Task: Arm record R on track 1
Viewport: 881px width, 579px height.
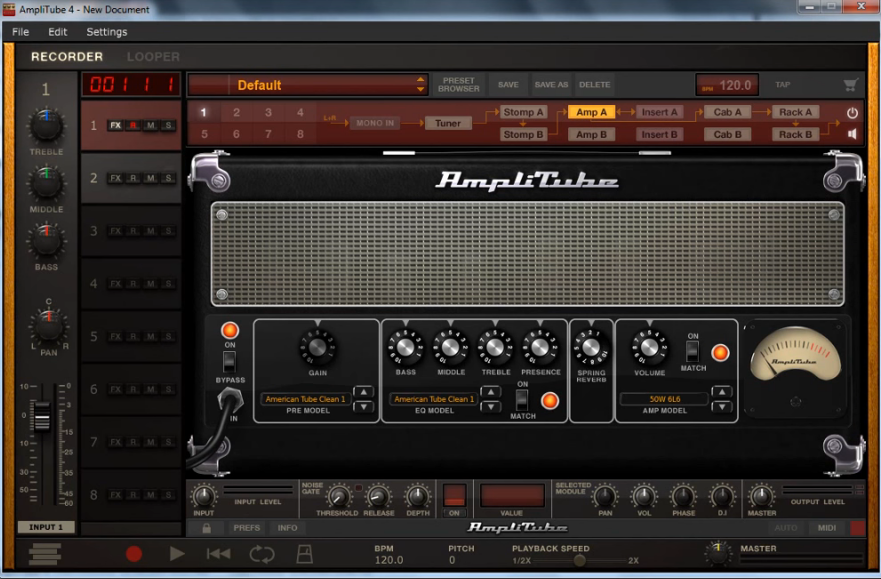Action: pyautogui.click(x=133, y=125)
